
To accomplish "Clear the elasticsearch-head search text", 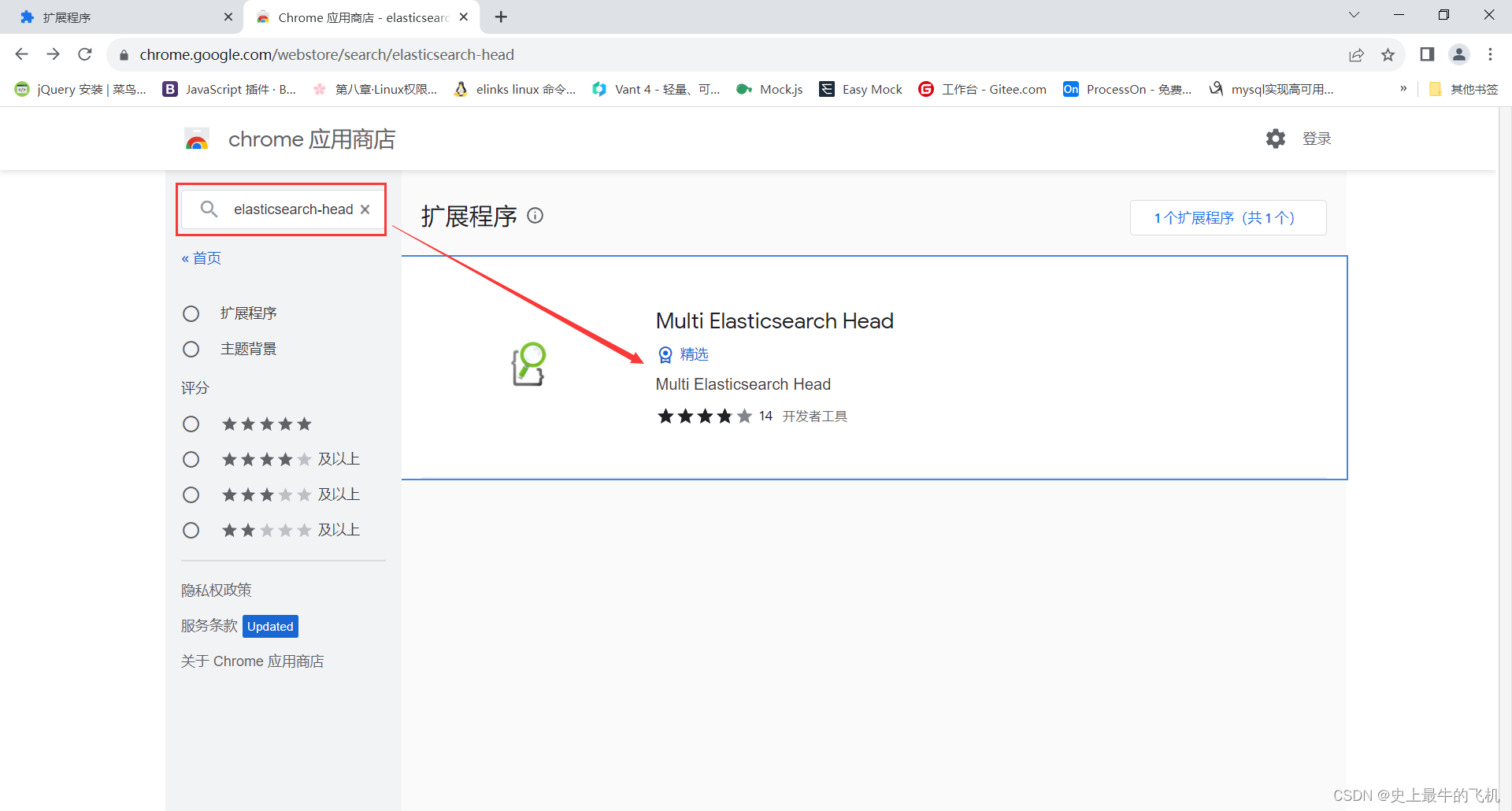I will [365, 209].
